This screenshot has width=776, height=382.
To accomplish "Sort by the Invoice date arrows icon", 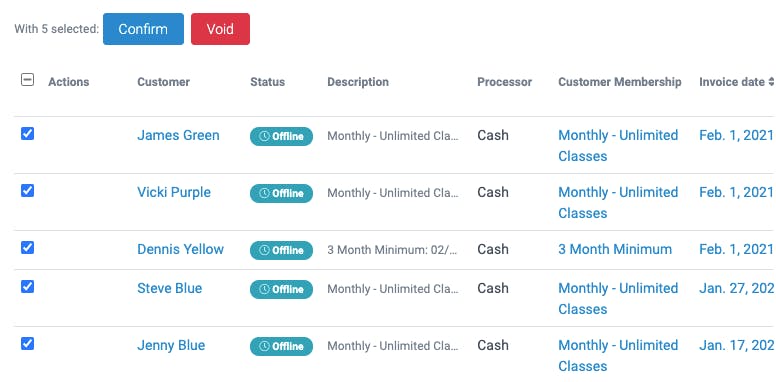I will [x=771, y=82].
